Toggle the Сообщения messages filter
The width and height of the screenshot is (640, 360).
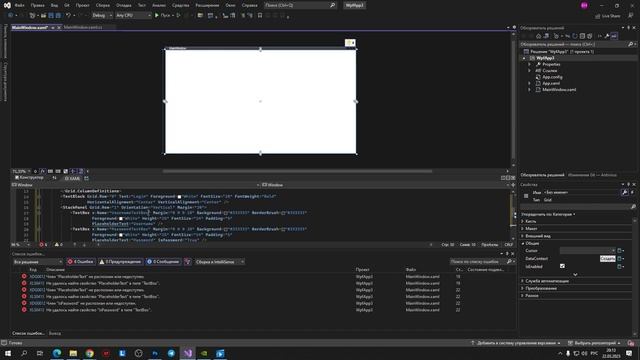click(x=163, y=262)
